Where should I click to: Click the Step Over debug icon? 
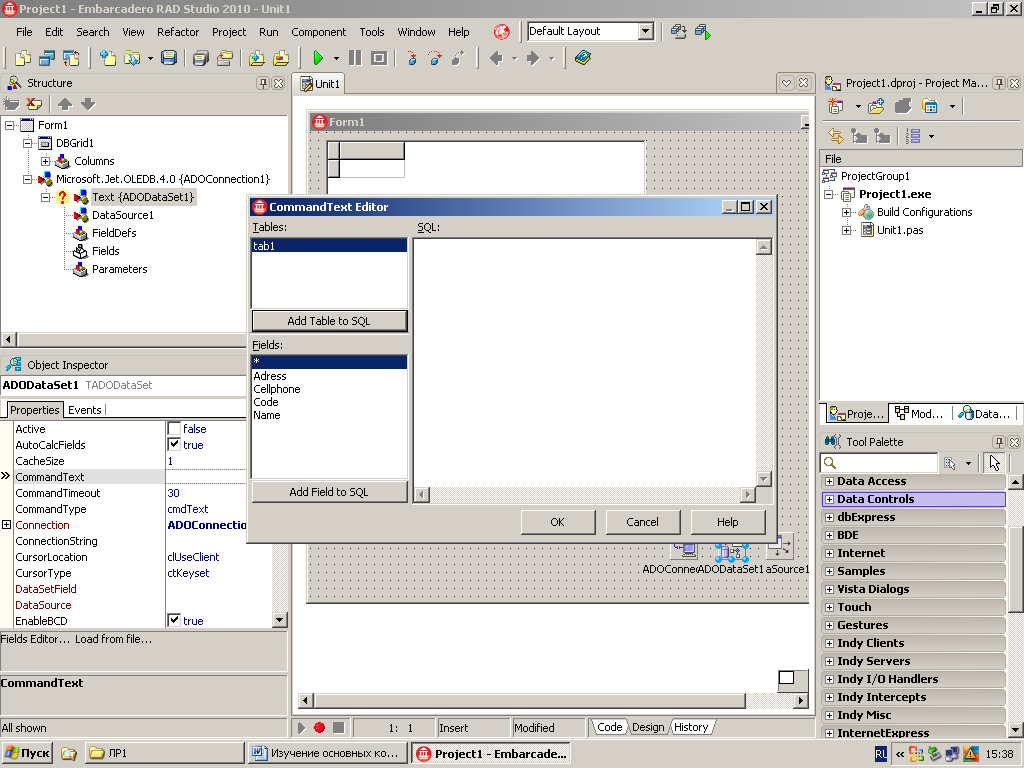coord(435,58)
